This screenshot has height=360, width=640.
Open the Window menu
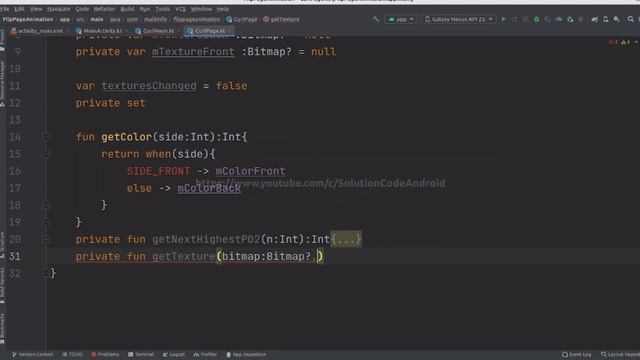(201, 9)
